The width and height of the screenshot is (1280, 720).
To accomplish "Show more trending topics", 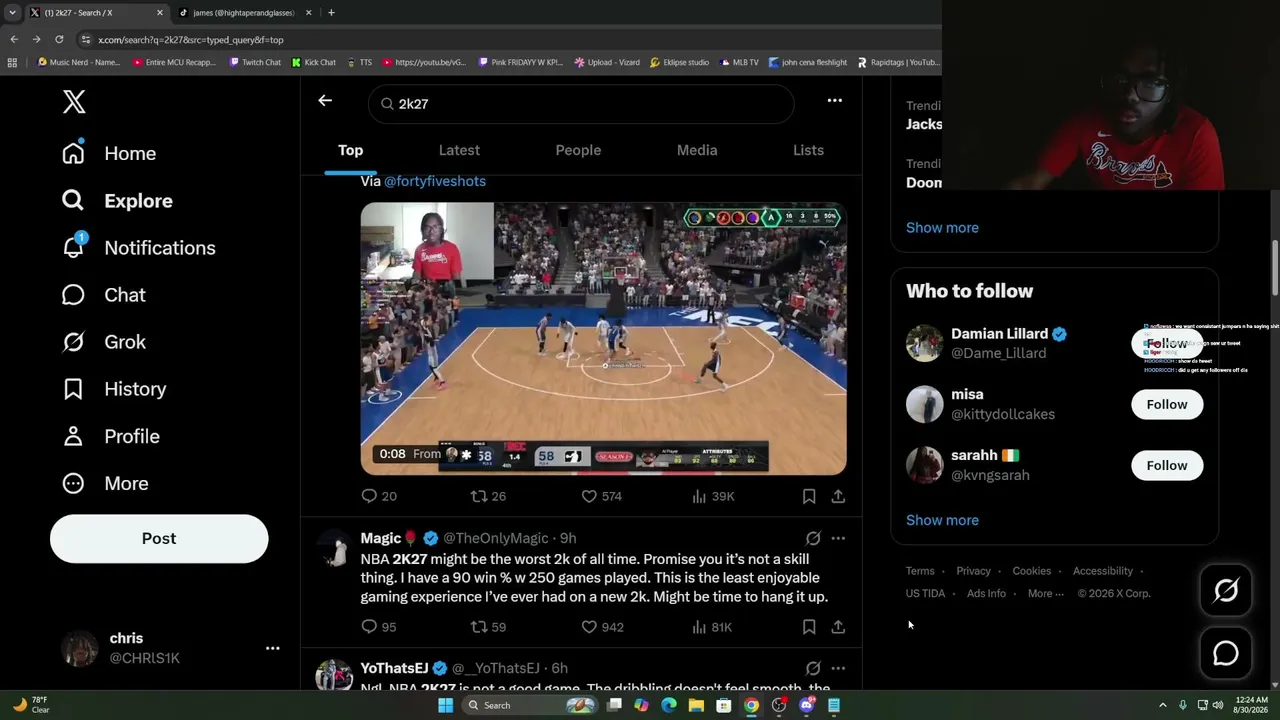I will pyautogui.click(x=942, y=227).
